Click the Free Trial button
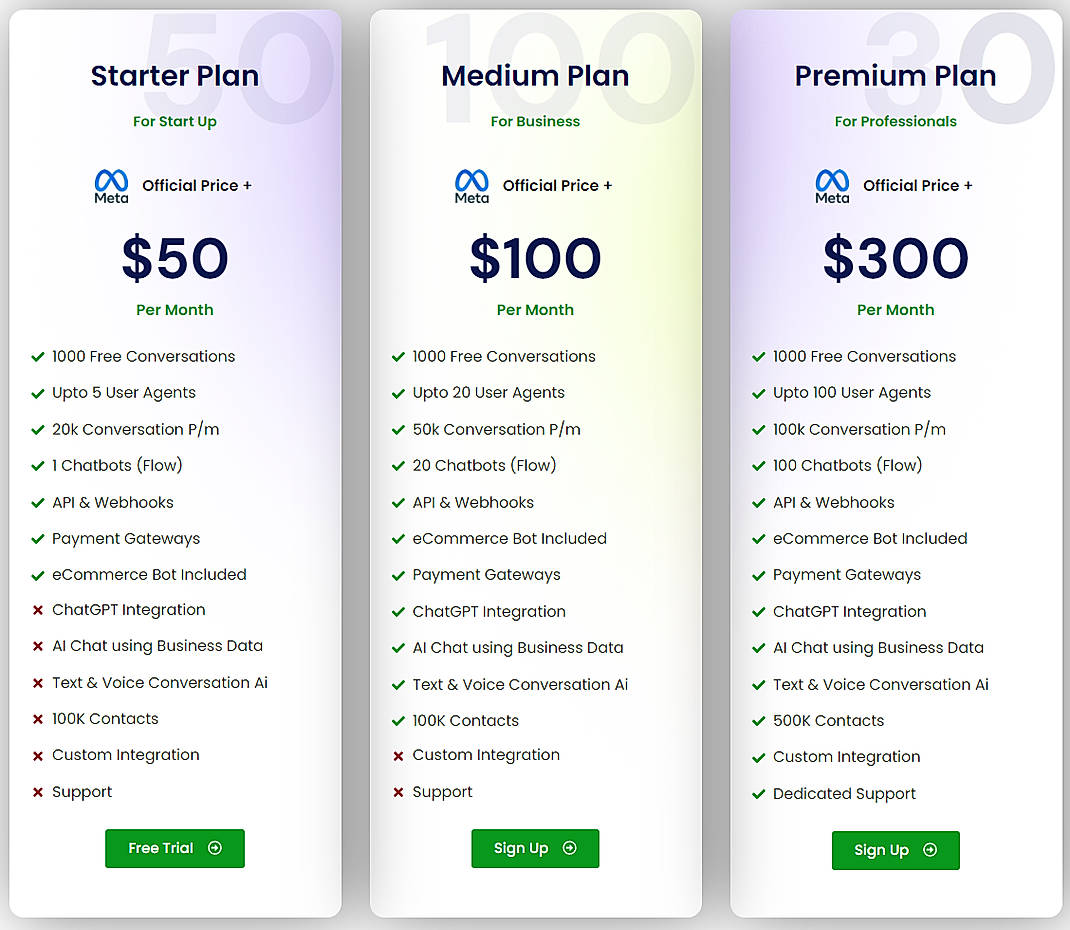 click(x=175, y=847)
